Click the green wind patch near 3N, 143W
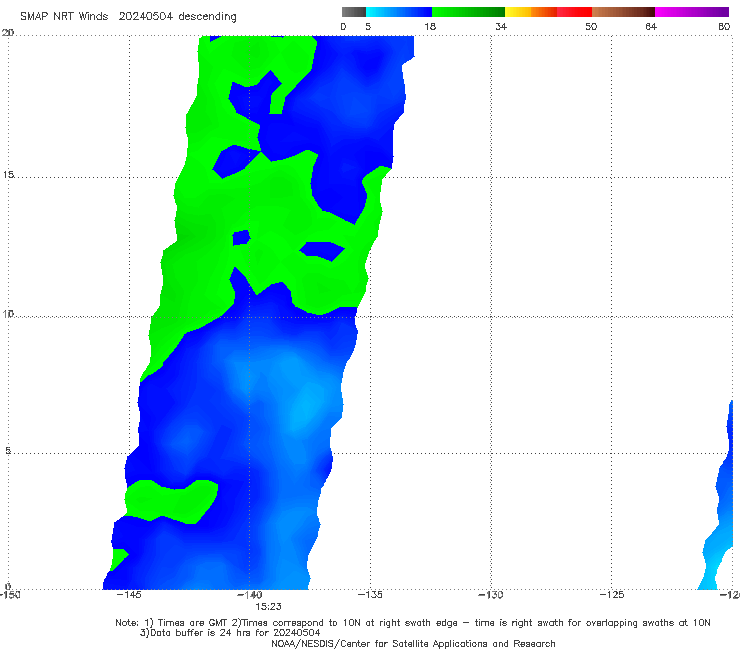Image resolution: width=740 pixels, height=650 pixels. coord(171,501)
